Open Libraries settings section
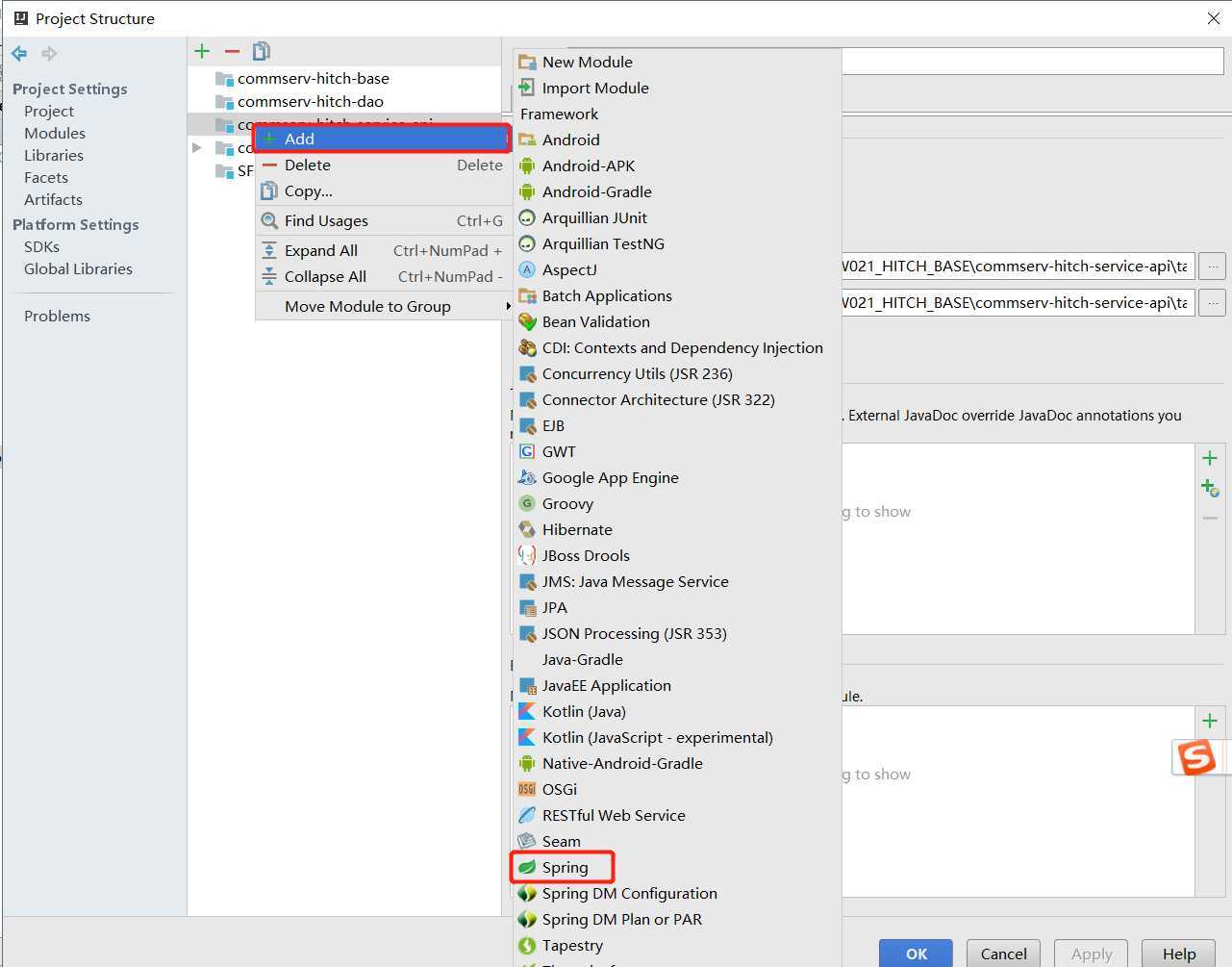 tap(54, 155)
